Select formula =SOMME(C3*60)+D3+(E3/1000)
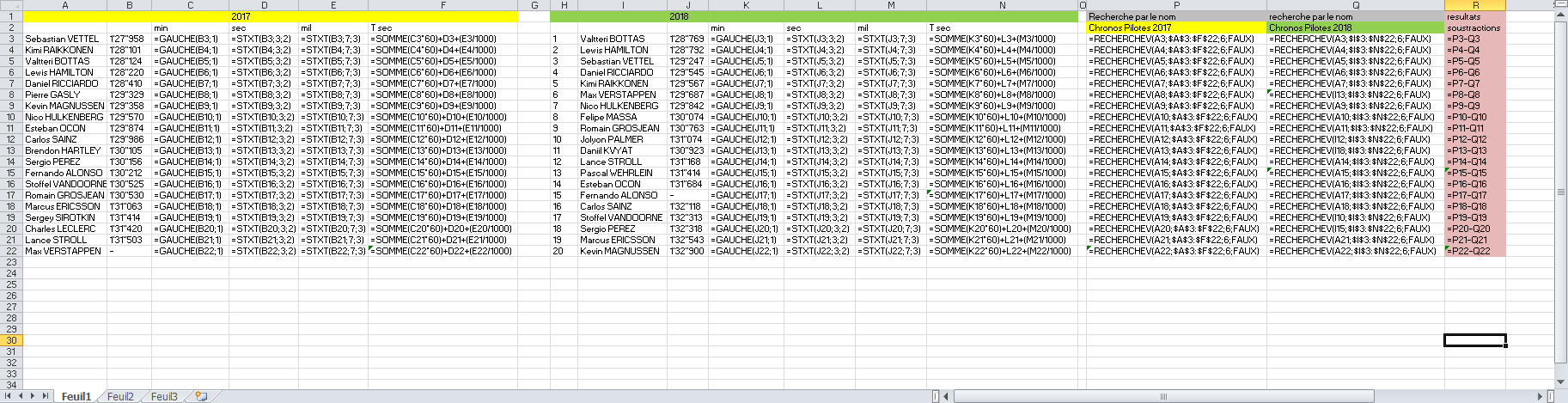 443,39
